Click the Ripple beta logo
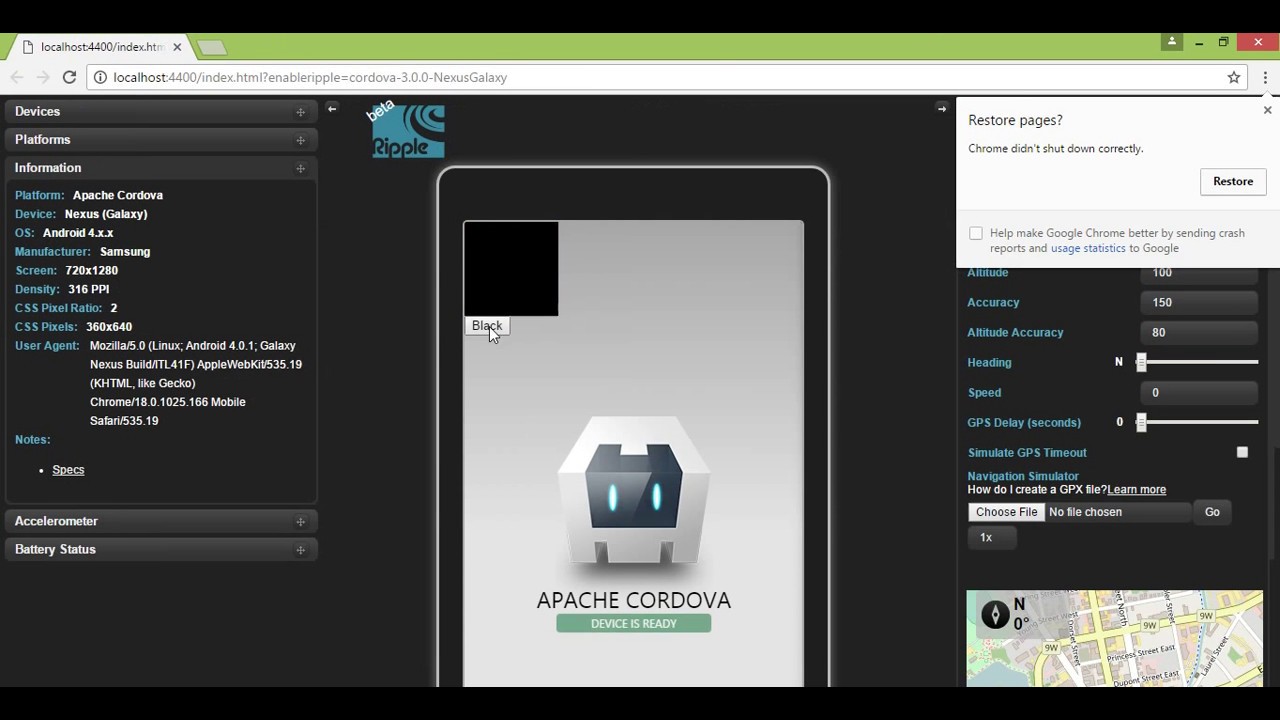 click(406, 130)
